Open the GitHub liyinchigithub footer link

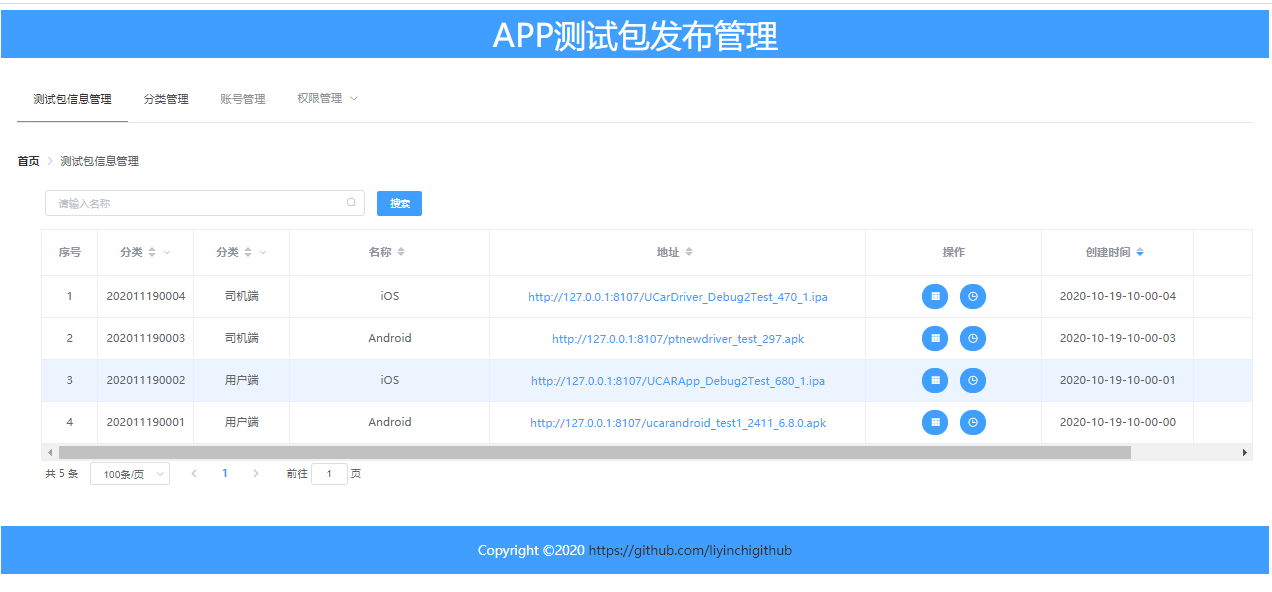pyautogui.click(x=690, y=550)
